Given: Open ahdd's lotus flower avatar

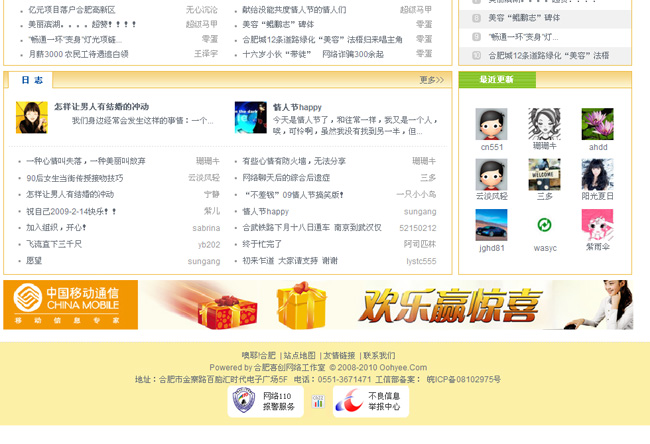Looking at the screenshot, I should point(597,124).
